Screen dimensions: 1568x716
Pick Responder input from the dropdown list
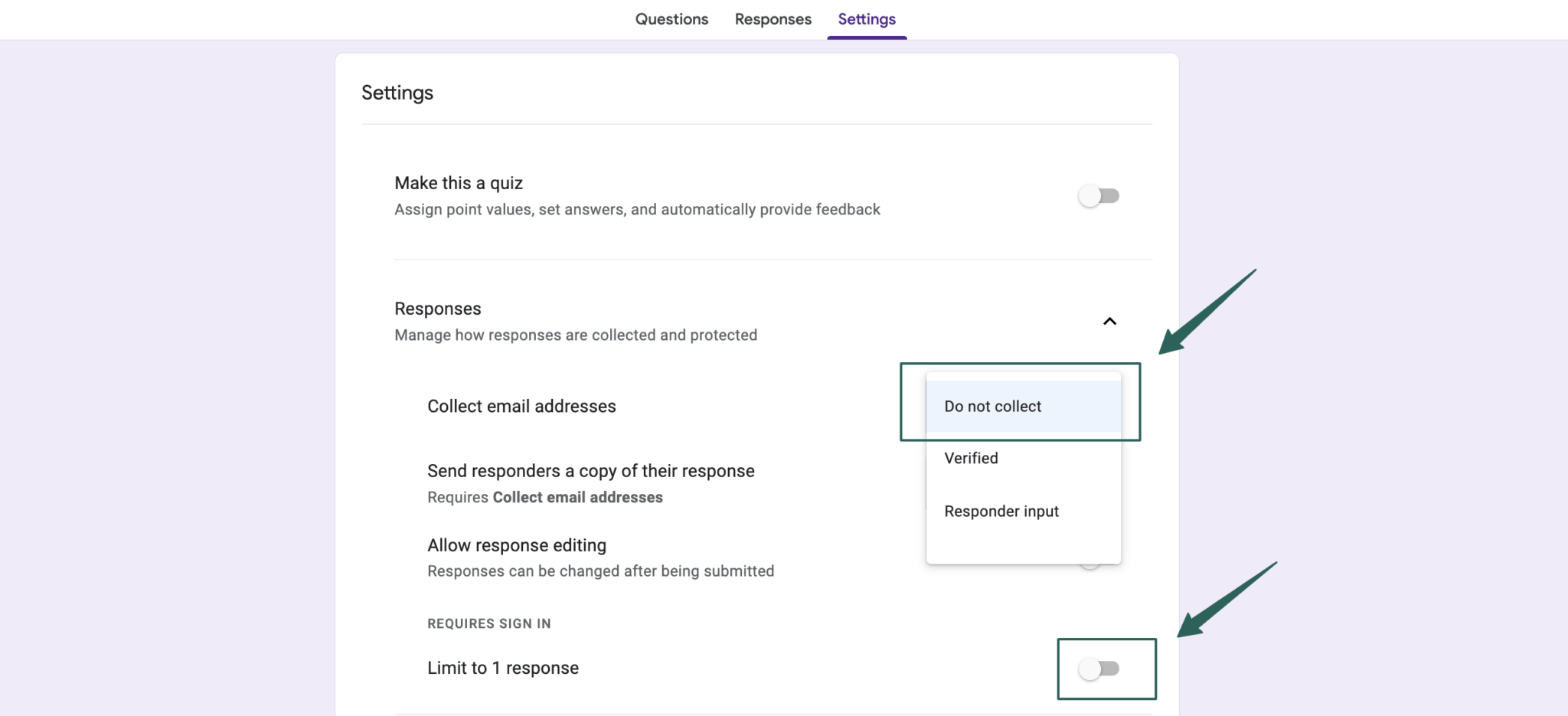pyautogui.click(x=1001, y=511)
